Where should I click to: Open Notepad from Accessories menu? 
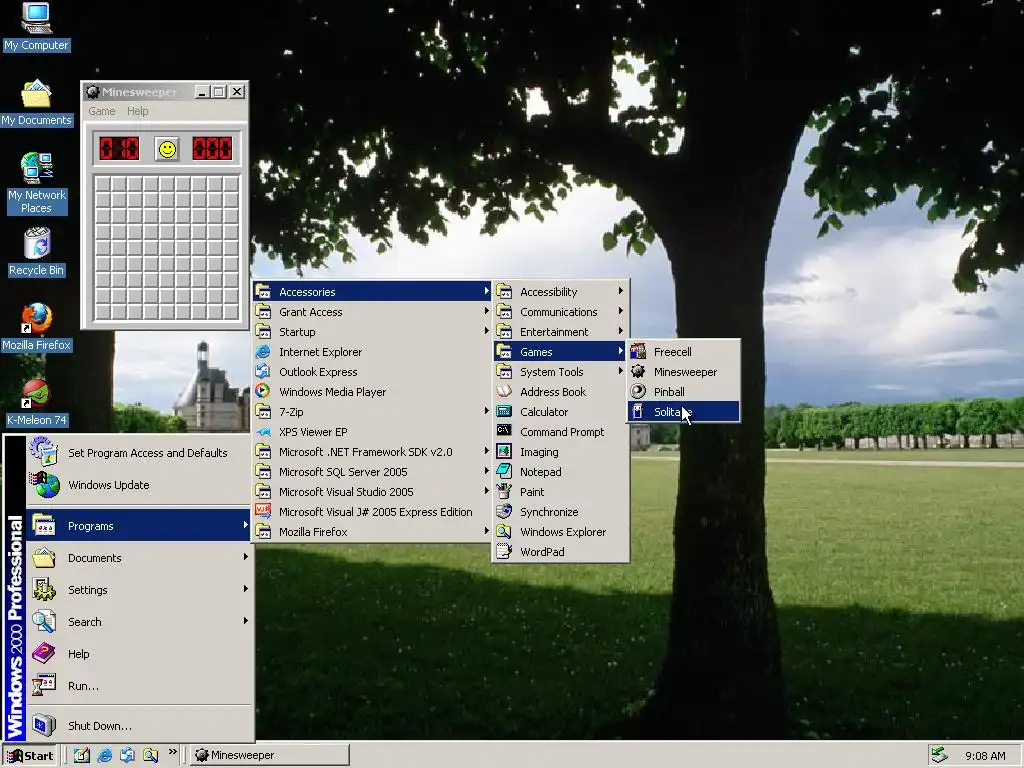(561, 472)
